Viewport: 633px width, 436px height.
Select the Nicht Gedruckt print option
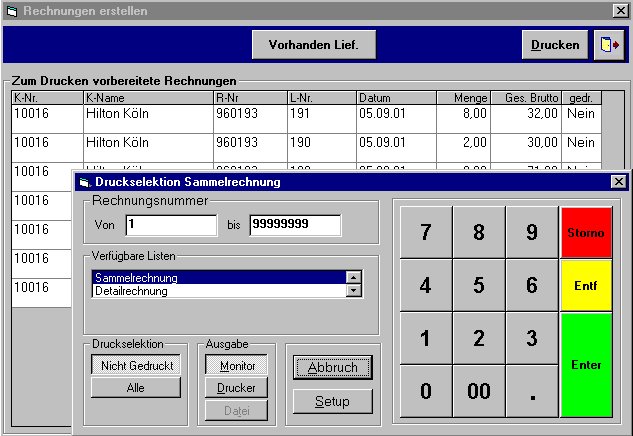point(135,366)
